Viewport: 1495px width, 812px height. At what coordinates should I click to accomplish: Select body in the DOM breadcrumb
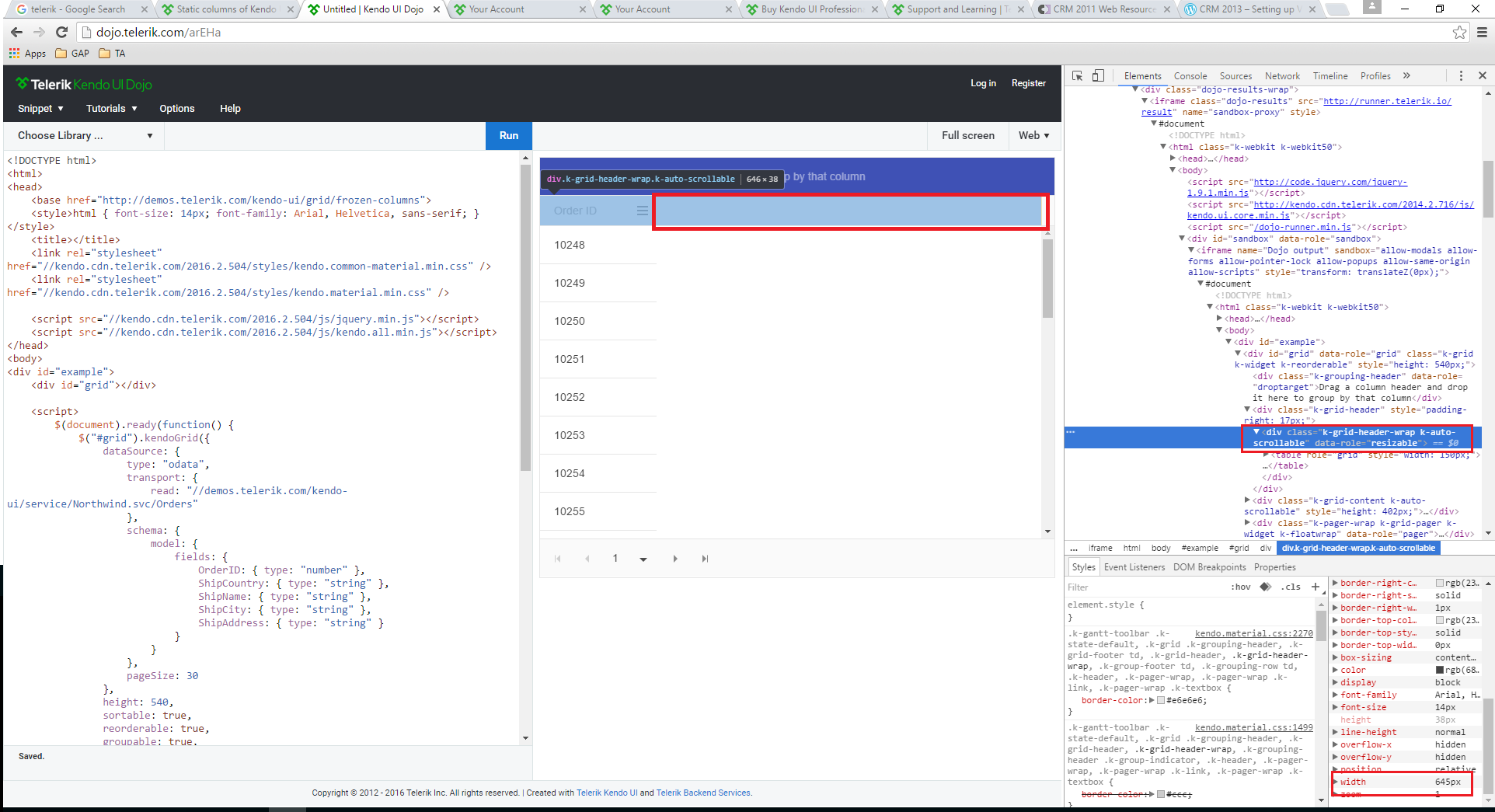coord(1161,549)
